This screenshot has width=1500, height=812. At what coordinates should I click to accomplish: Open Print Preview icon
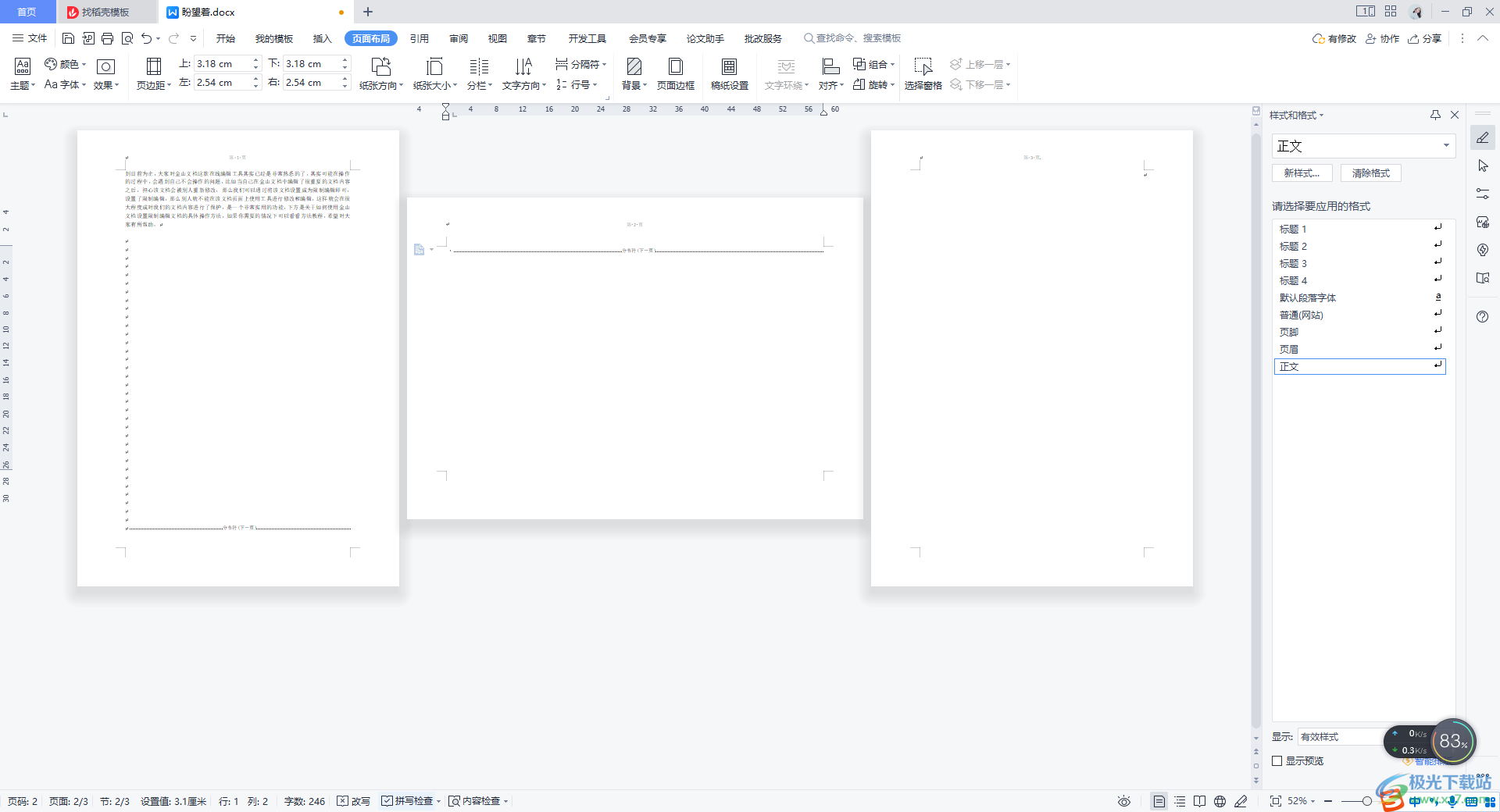(127, 38)
